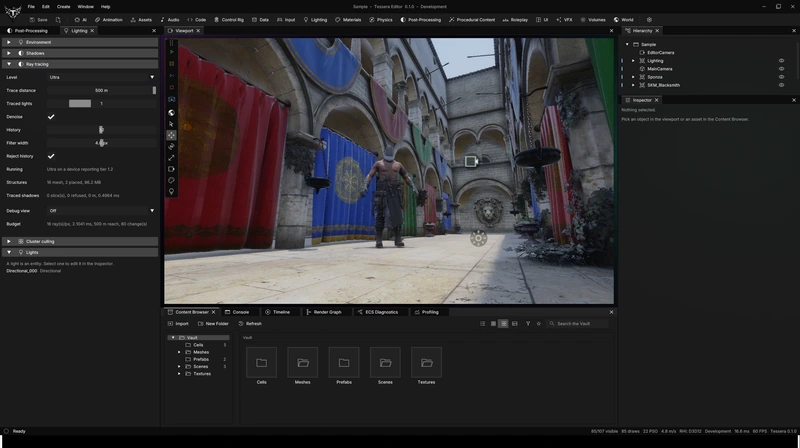Image resolution: width=800 pixels, height=448 pixels.
Task: Toggle visibility of MainCamera in Hierarchy
Action: coord(781,69)
